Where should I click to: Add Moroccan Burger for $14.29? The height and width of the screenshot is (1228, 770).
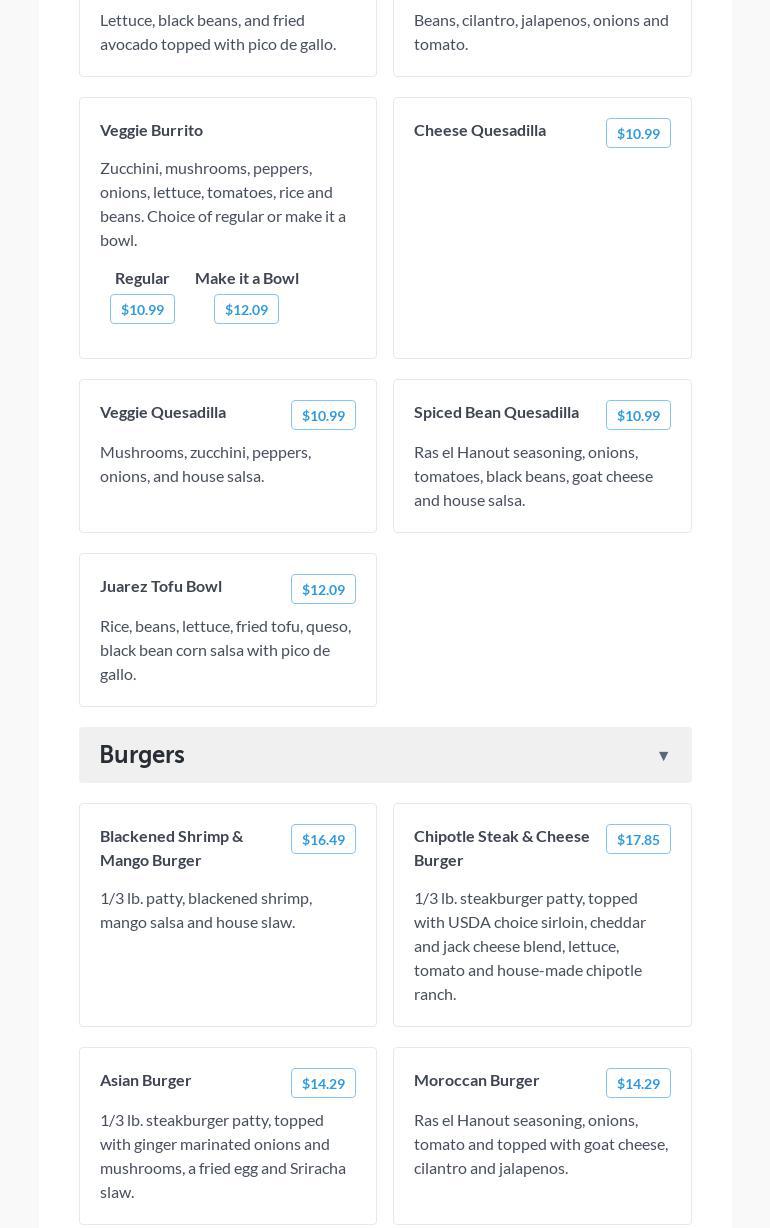[x=638, y=1083]
